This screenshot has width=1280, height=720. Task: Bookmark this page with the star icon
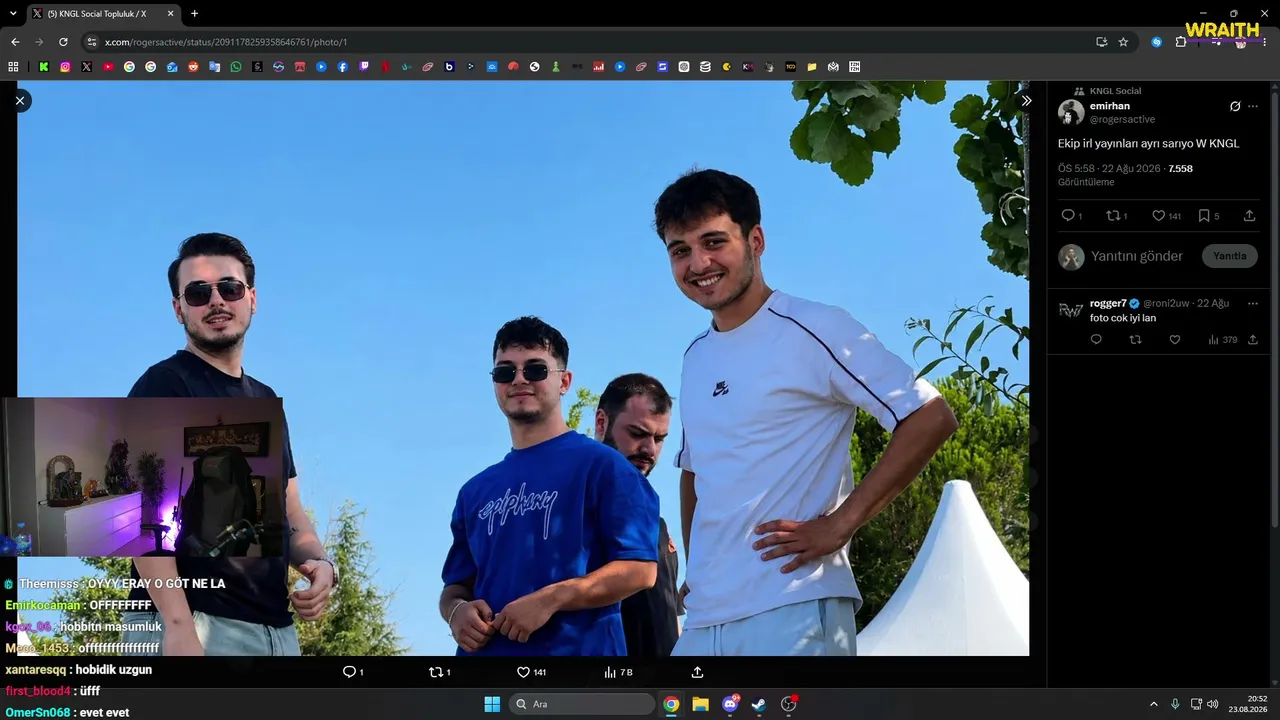pos(1123,42)
